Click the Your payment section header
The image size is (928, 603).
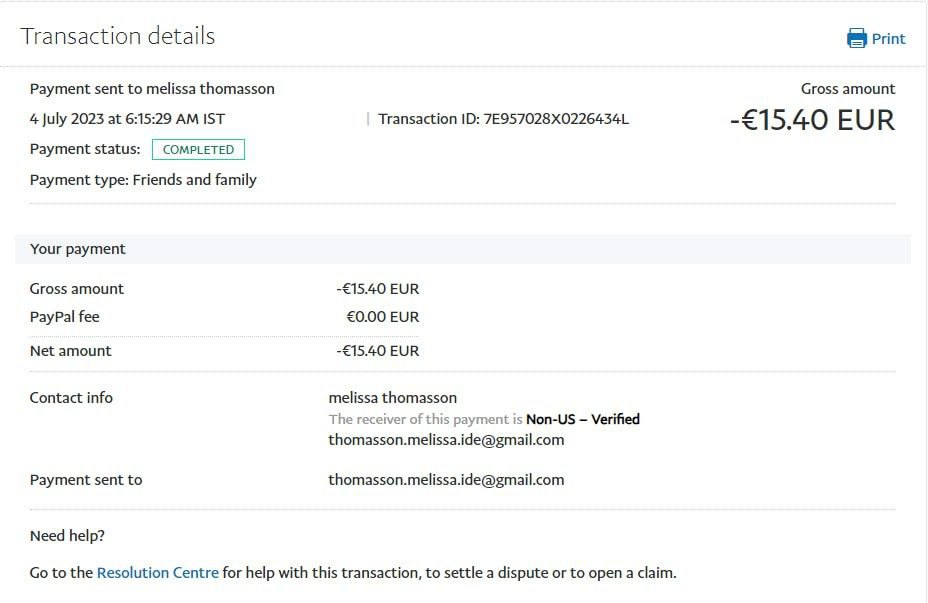[463, 249]
